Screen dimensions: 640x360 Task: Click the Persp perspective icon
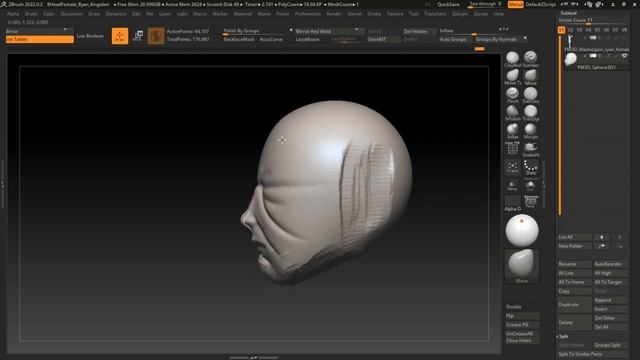click(x=531, y=202)
